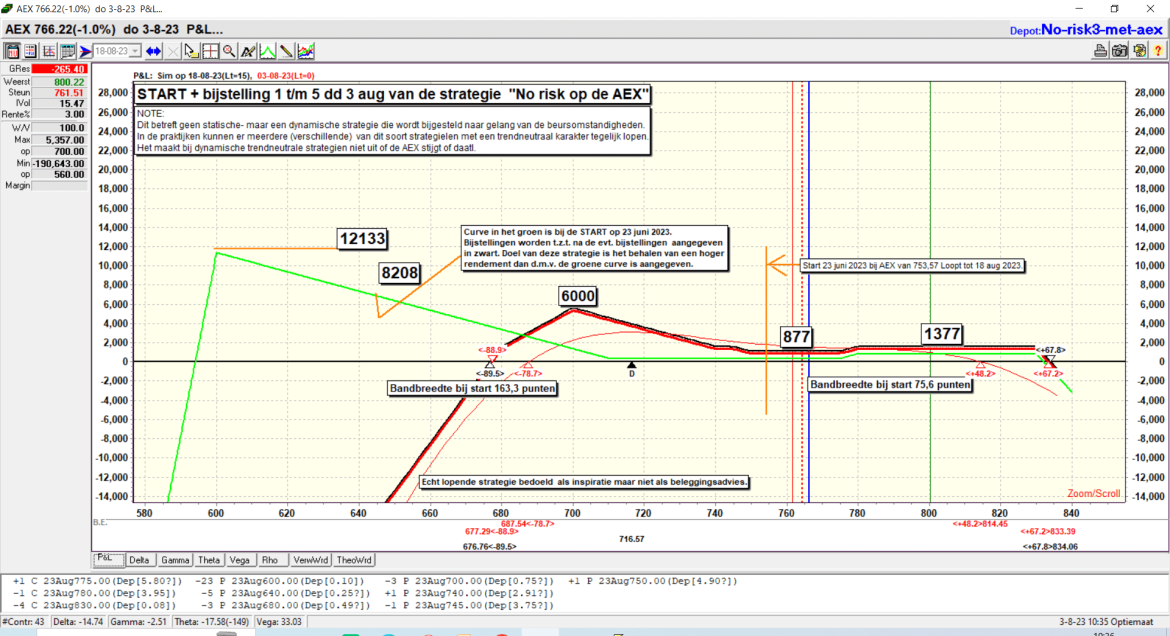The image size is (1170, 636).
Task: Click the Max value 5,357.00
Action: click(x=59, y=140)
